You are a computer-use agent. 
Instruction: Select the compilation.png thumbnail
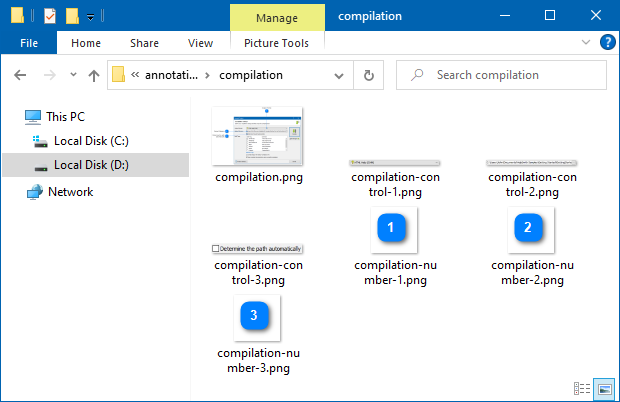[x=257, y=136]
